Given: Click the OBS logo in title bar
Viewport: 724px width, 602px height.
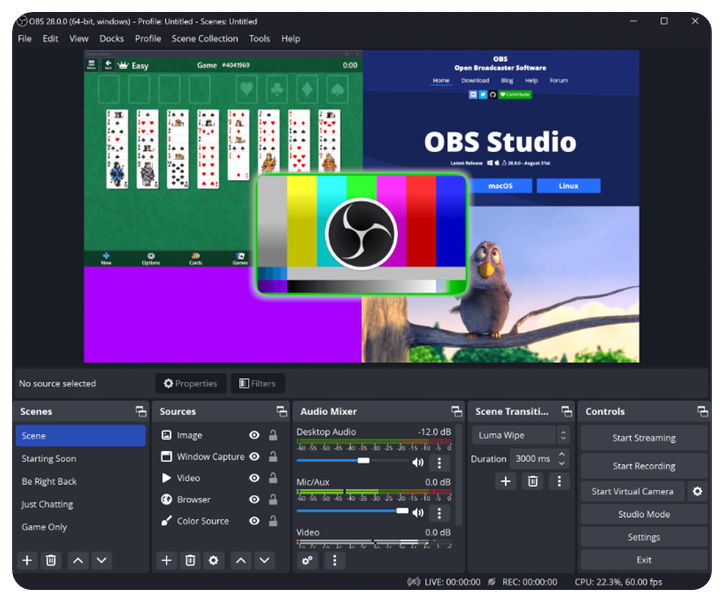Looking at the screenshot, I should [22, 21].
